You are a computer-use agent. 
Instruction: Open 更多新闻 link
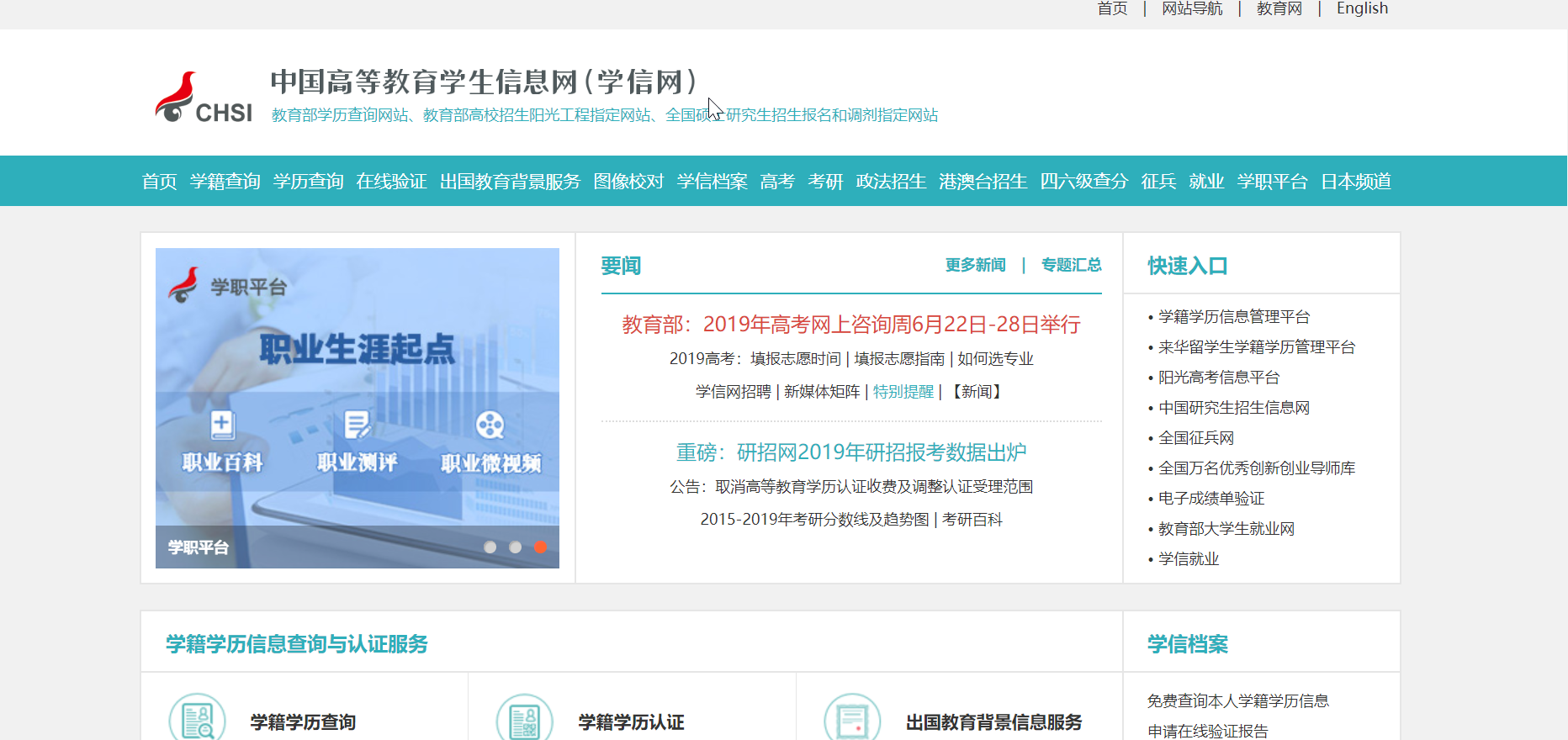tap(976, 265)
